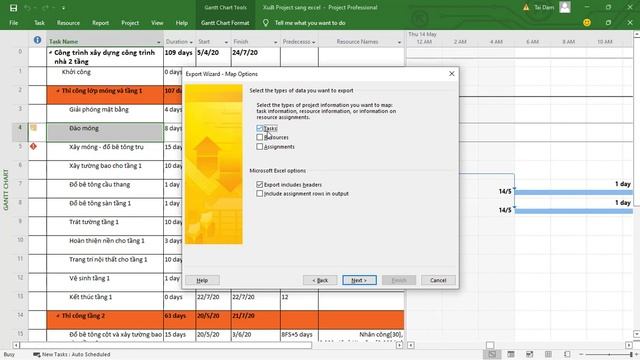Image resolution: width=640 pixels, height=360 pixels.
Task: Click the restore-window icon beside the smiley
Action: [x=608, y=23]
